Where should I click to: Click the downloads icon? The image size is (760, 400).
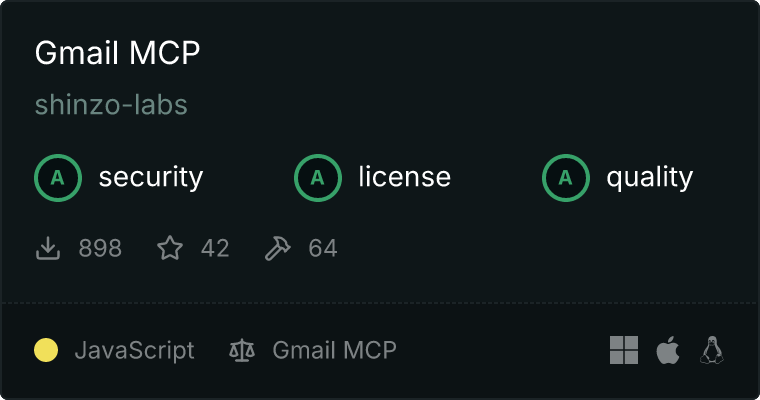click(x=48, y=248)
